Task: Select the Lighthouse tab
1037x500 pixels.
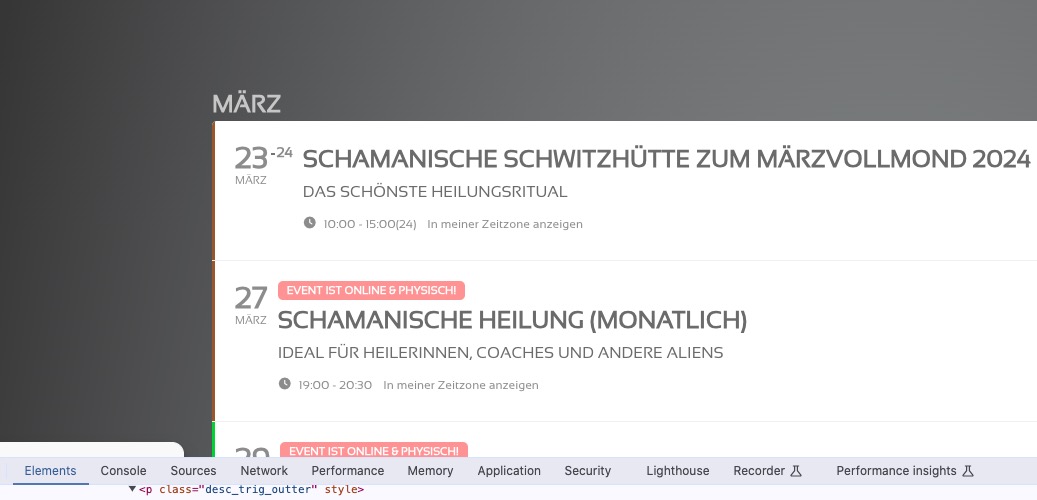Action: [x=677, y=471]
